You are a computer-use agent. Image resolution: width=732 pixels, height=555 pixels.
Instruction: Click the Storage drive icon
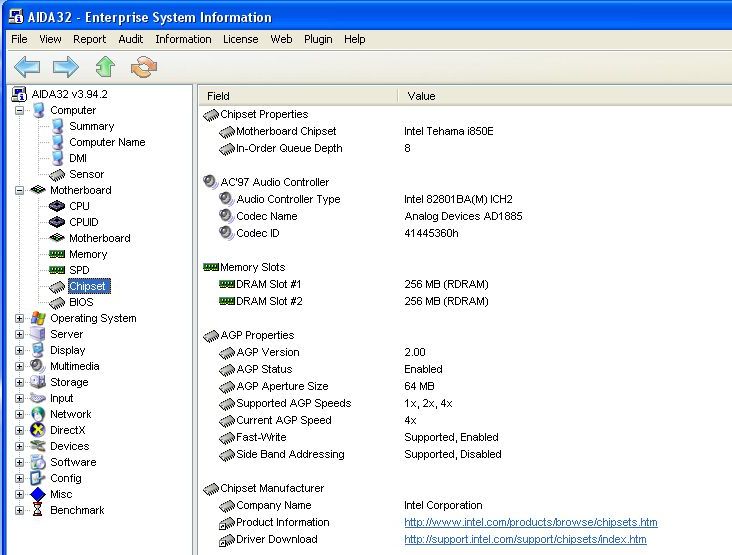point(37,382)
